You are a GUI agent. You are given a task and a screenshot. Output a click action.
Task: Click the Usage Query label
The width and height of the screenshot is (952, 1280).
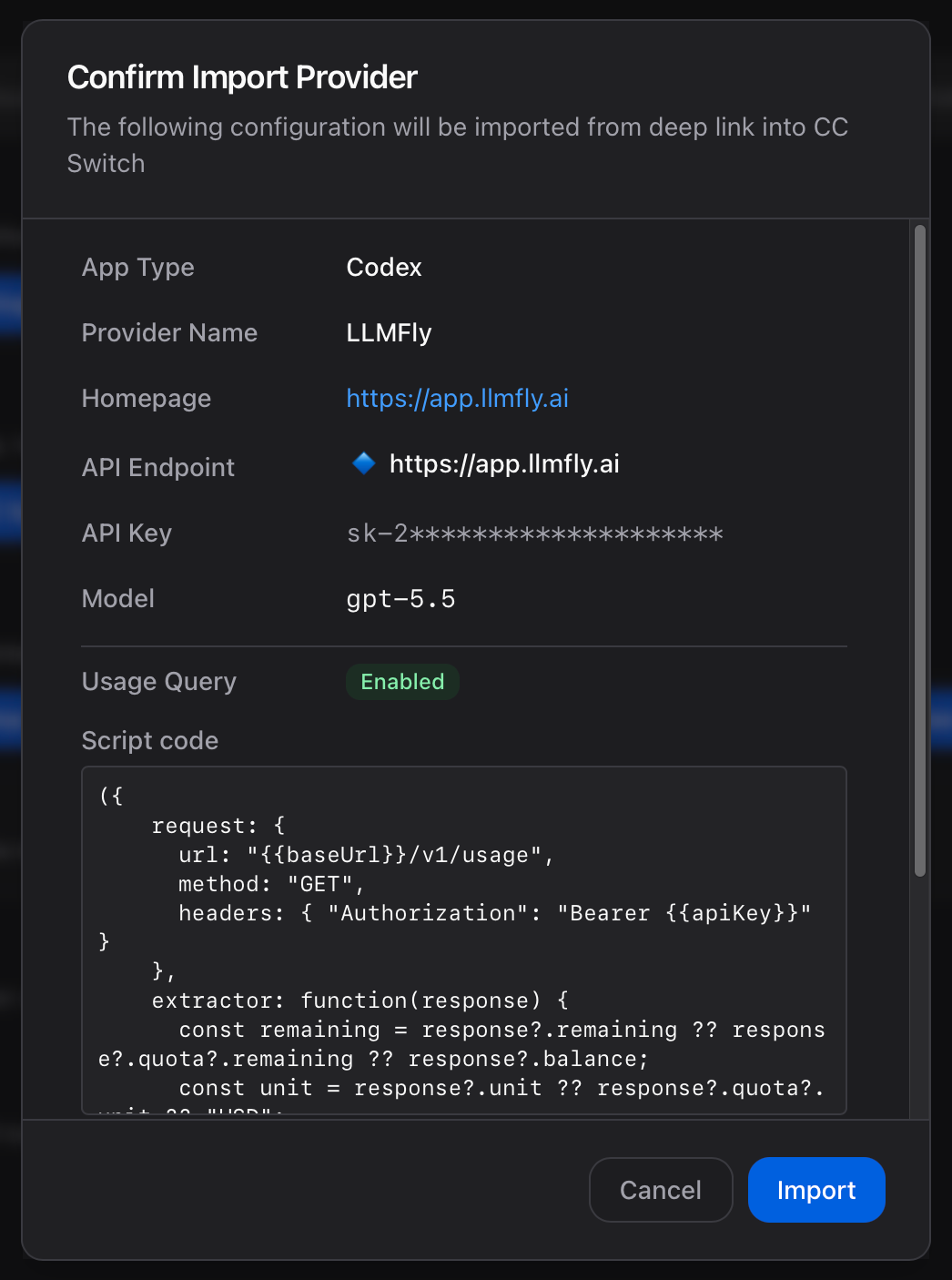coord(159,682)
